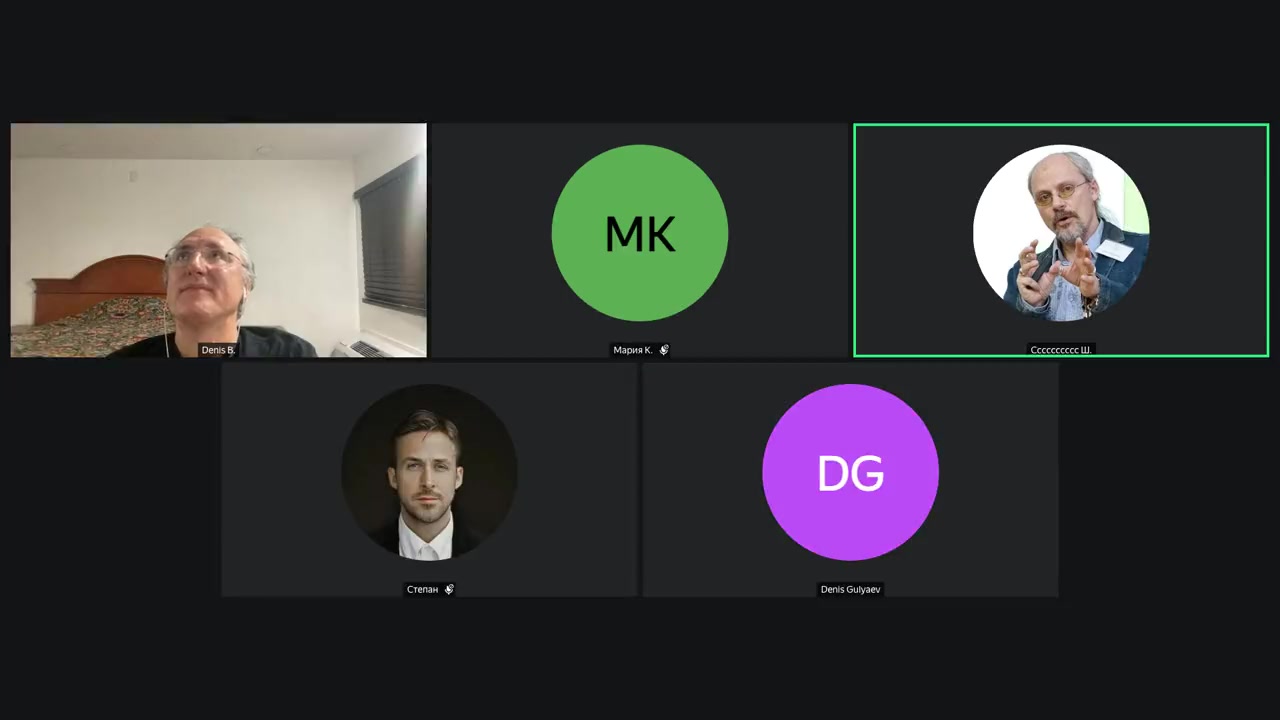The height and width of the screenshot is (720, 1280).
Task: Click the letters MK inside green circle
Action: tap(640, 233)
